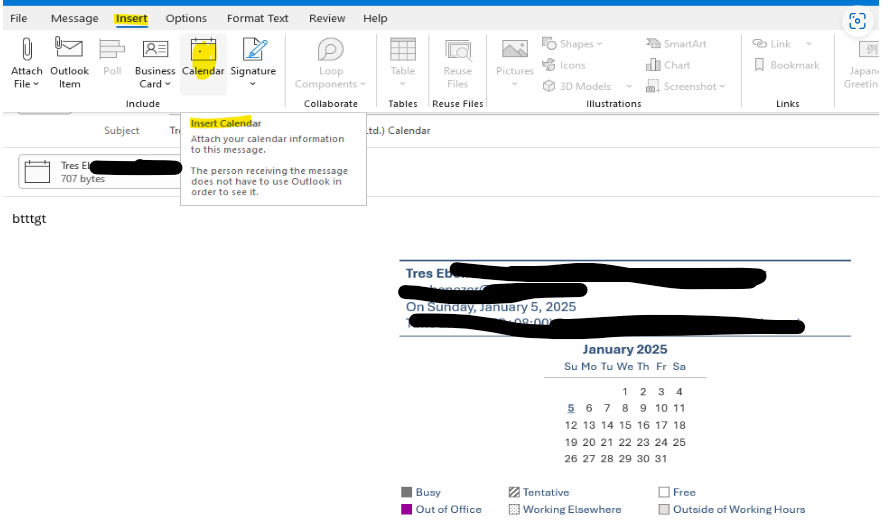Insert an Outlook Item
The height and width of the screenshot is (531, 895).
click(69, 63)
